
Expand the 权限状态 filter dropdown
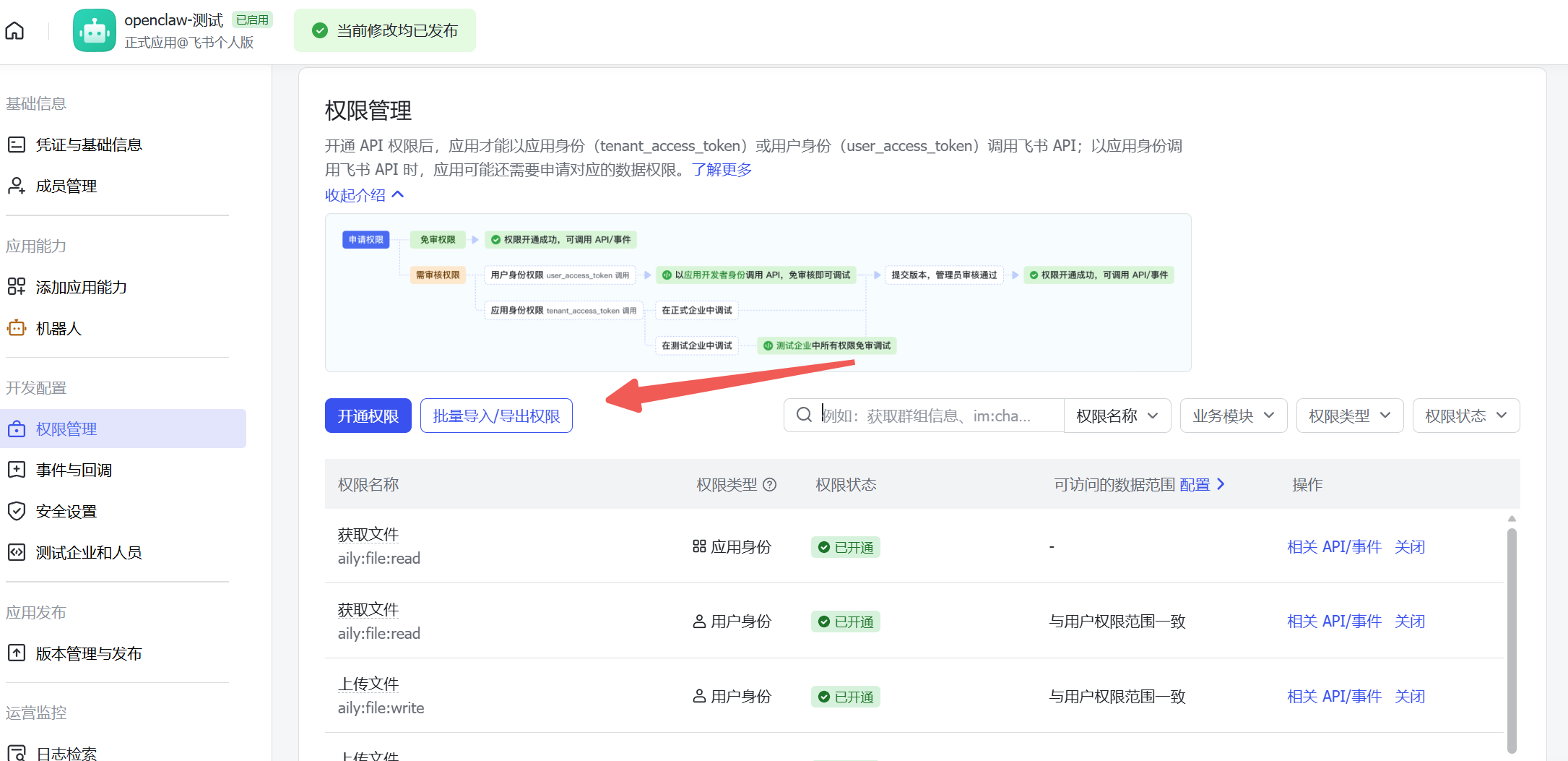1465,416
